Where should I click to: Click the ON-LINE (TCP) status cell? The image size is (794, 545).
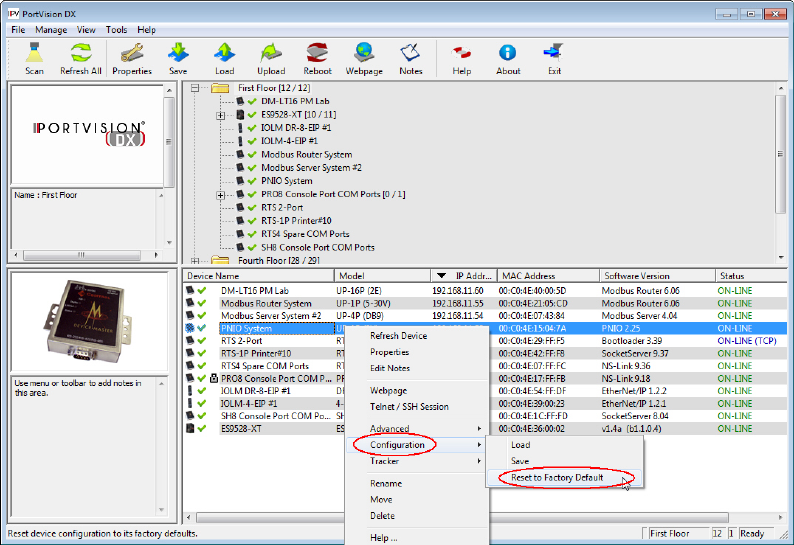pyautogui.click(x=746, y=341)
